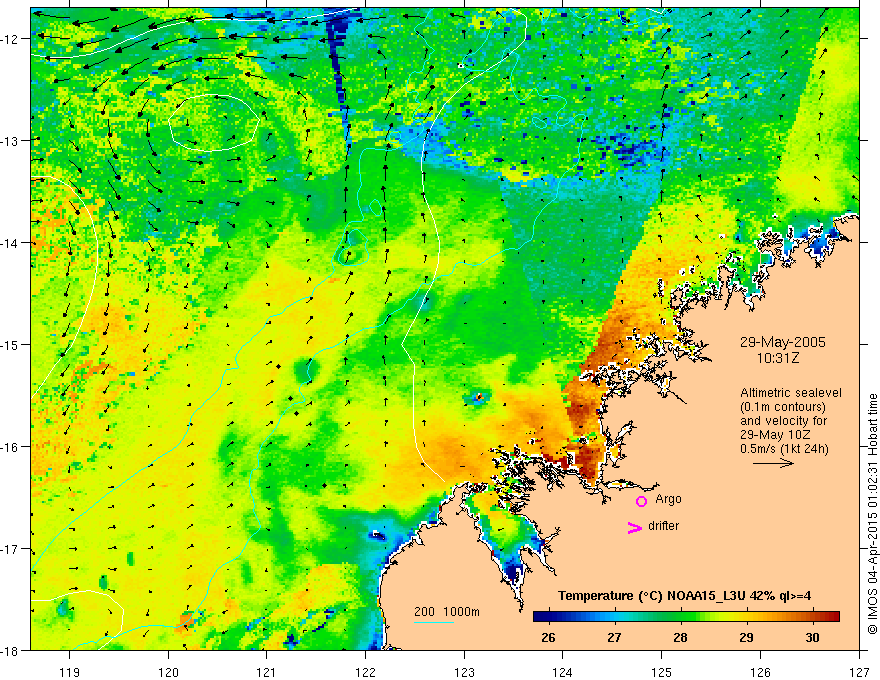The height and width of the screenshot is (680, 880).
Task: Click the time label 10:31Z
Action: (778, 358)
